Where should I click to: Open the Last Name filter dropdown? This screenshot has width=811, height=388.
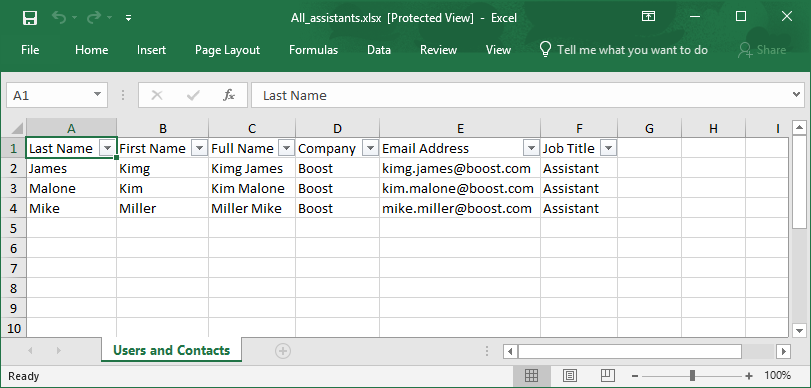pyautogui.click(x=107, y=148)
